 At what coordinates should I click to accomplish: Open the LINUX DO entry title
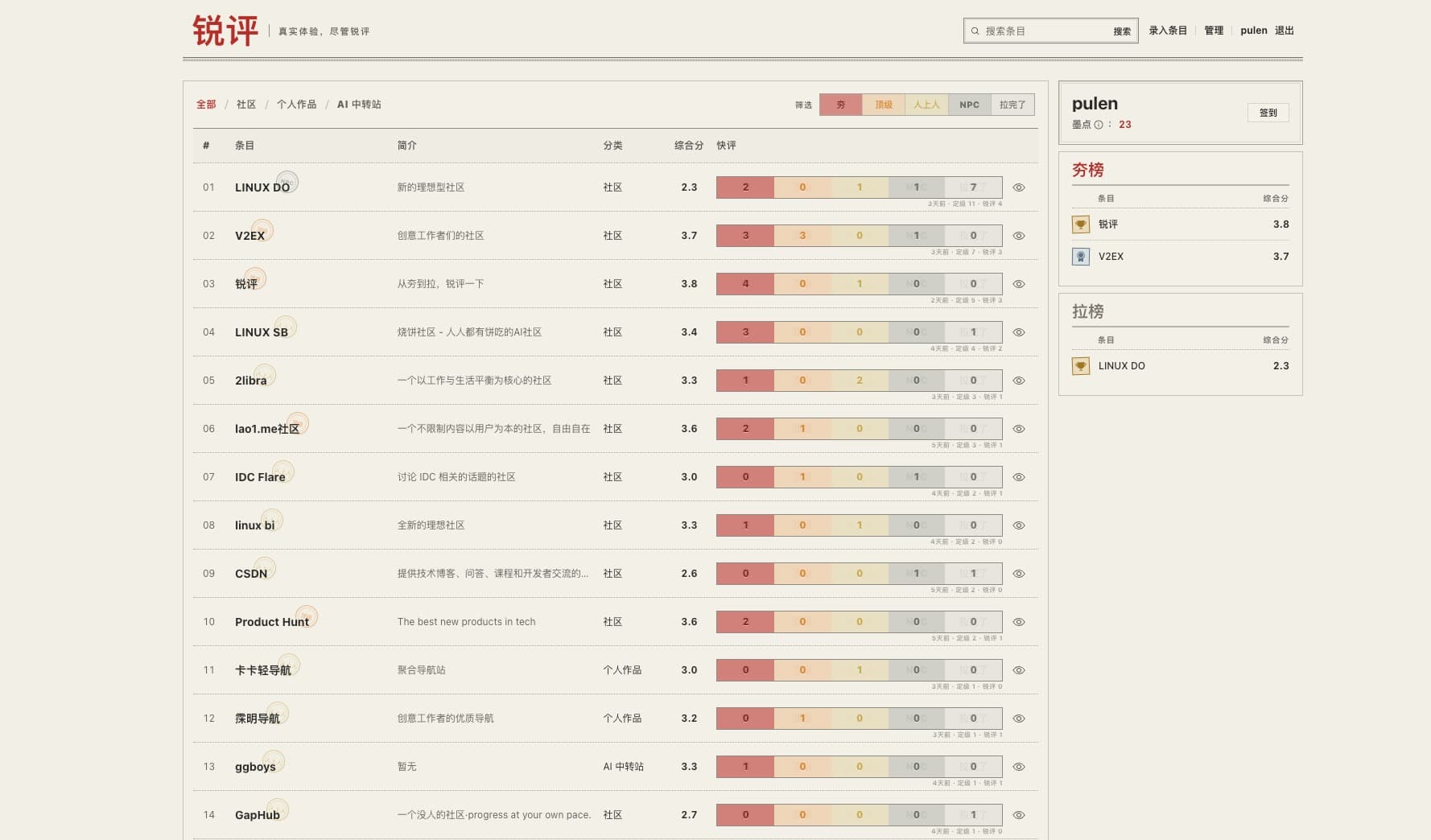click(x=262, y=187)
